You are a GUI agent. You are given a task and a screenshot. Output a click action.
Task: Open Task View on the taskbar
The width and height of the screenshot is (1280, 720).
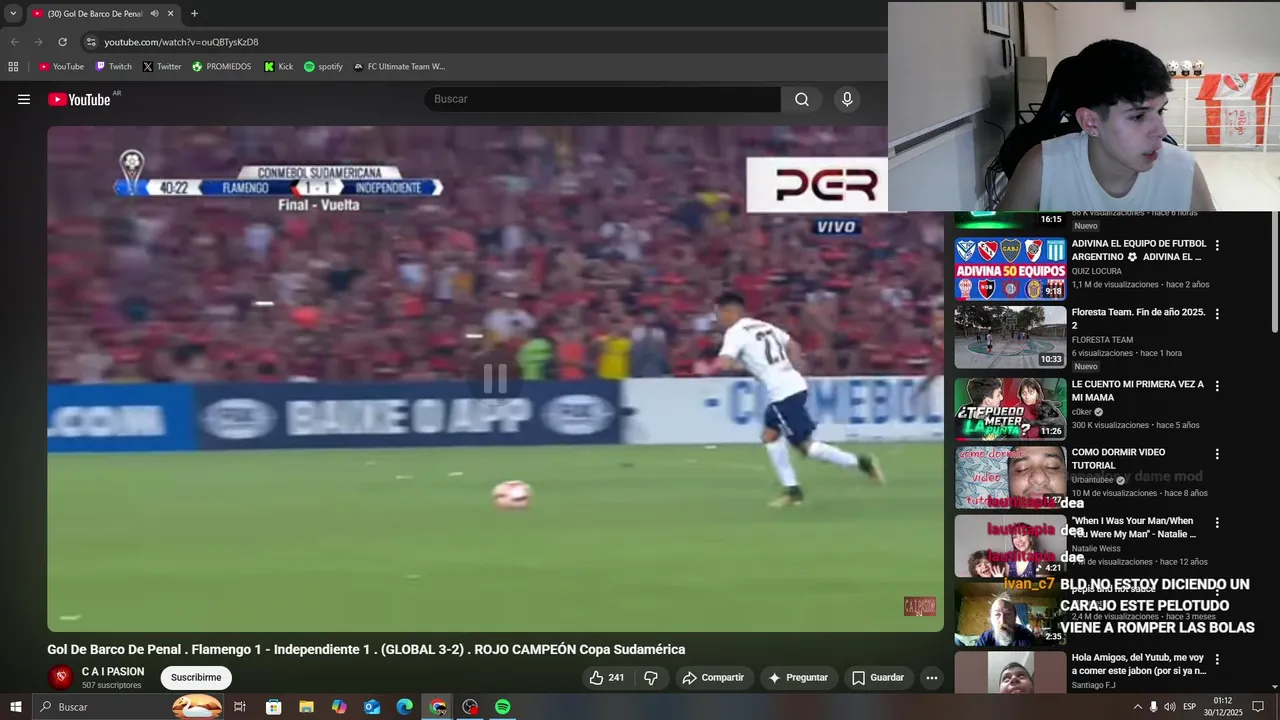point(240,707)
